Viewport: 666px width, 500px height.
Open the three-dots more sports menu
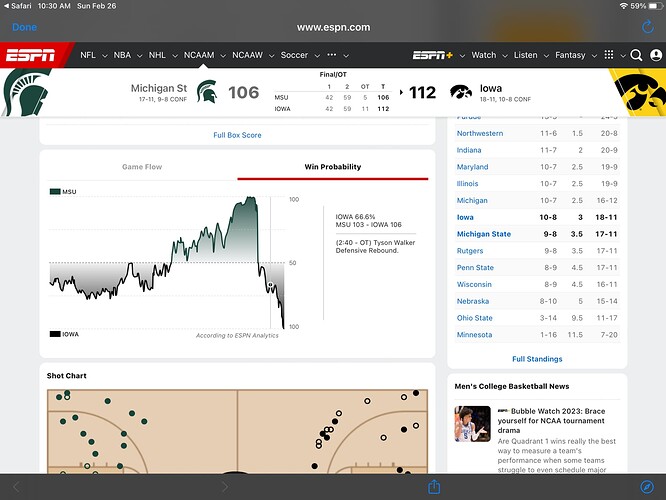point(332,55)
